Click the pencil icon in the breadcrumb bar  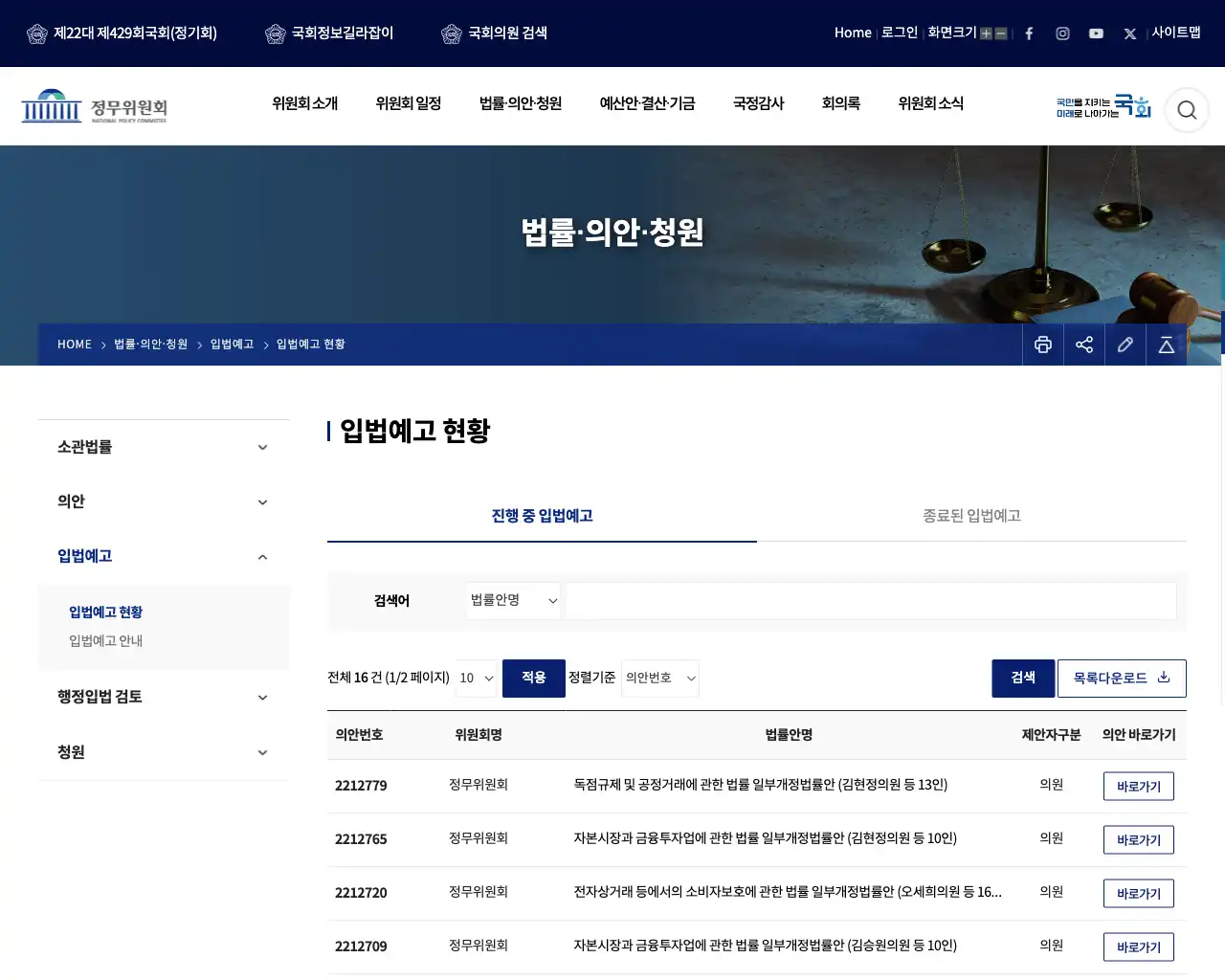(1125, 345)
